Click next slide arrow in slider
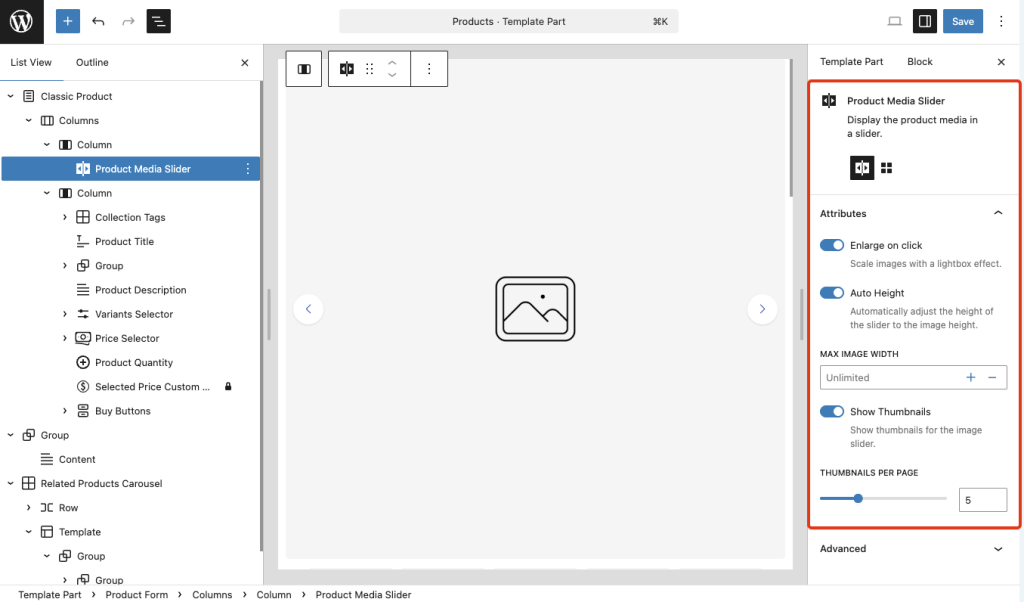The height and width of the screenshot is (602, 1024). 762,310
